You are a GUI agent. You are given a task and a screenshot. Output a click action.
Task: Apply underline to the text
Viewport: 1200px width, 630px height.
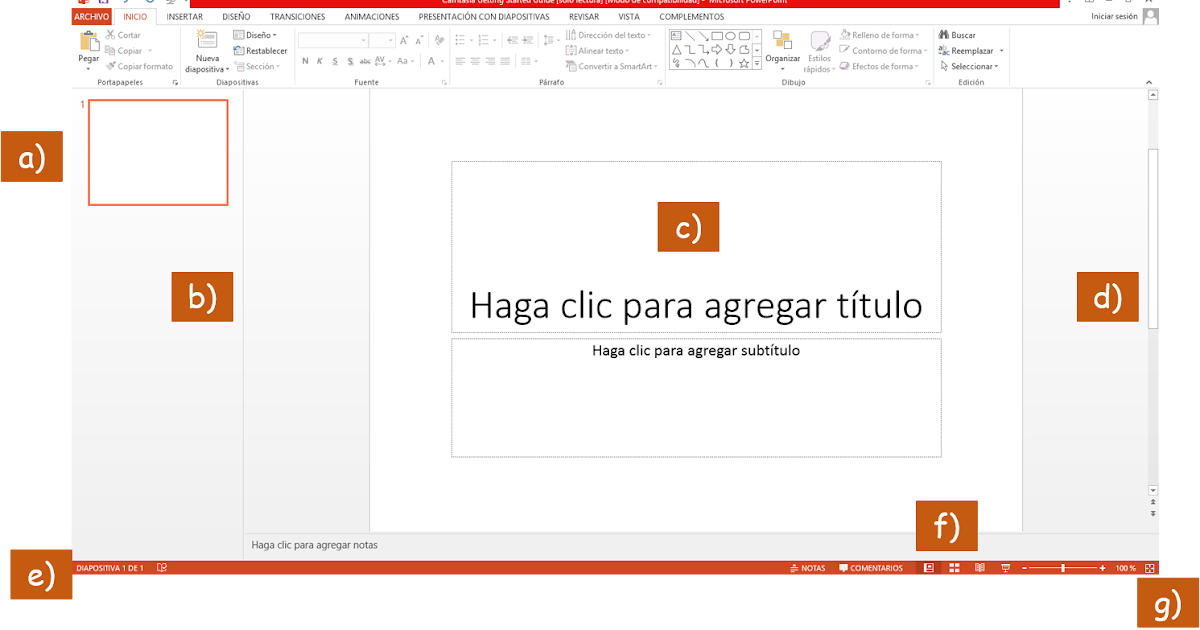click(335, 60)
